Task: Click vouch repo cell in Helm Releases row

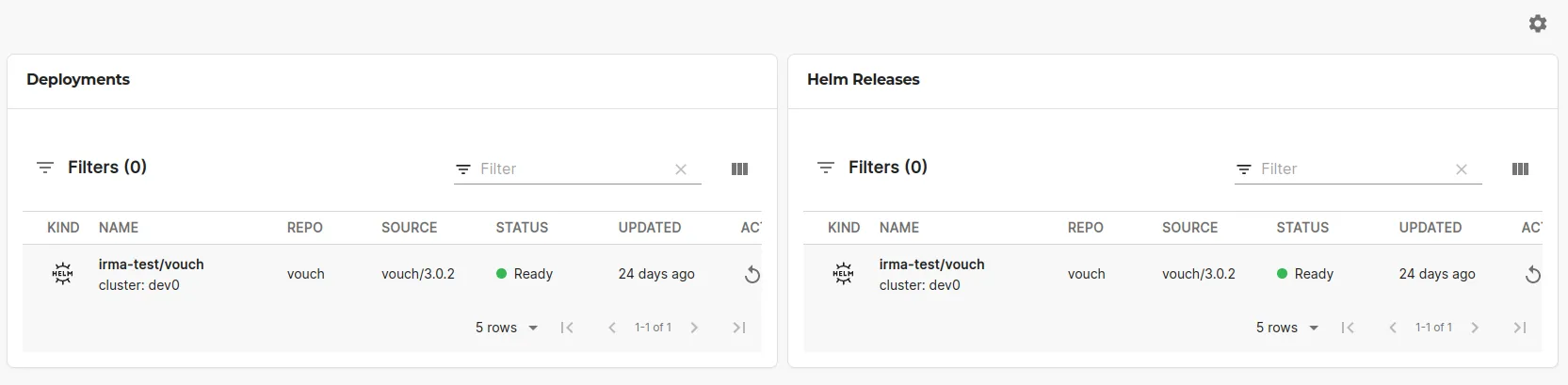Action: tap(1086, 274)
